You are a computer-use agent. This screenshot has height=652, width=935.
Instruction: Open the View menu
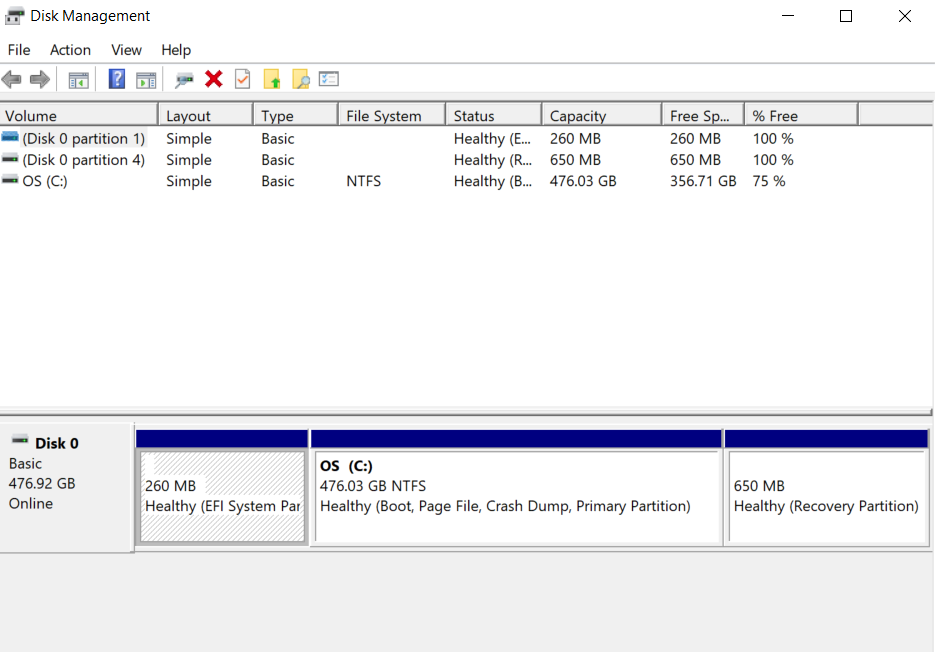126,50
